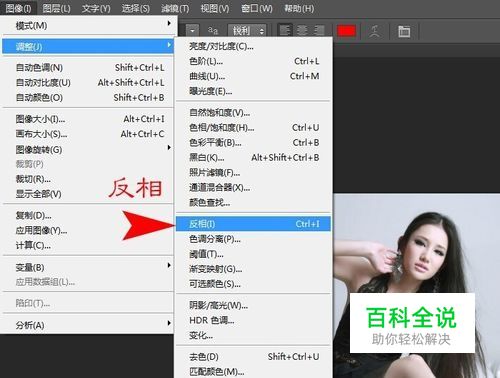
Task: Select 亮度/对比度(C)... adjustment
Action: coord(253,46)
